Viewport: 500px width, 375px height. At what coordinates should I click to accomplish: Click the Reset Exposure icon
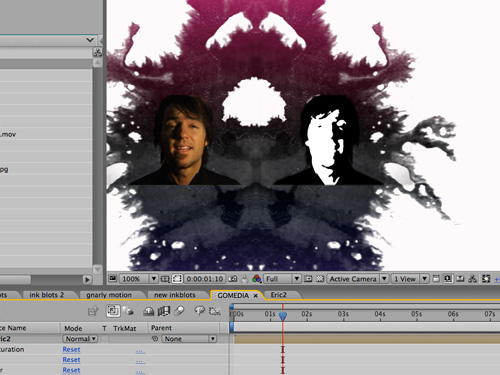coord(486,279)
